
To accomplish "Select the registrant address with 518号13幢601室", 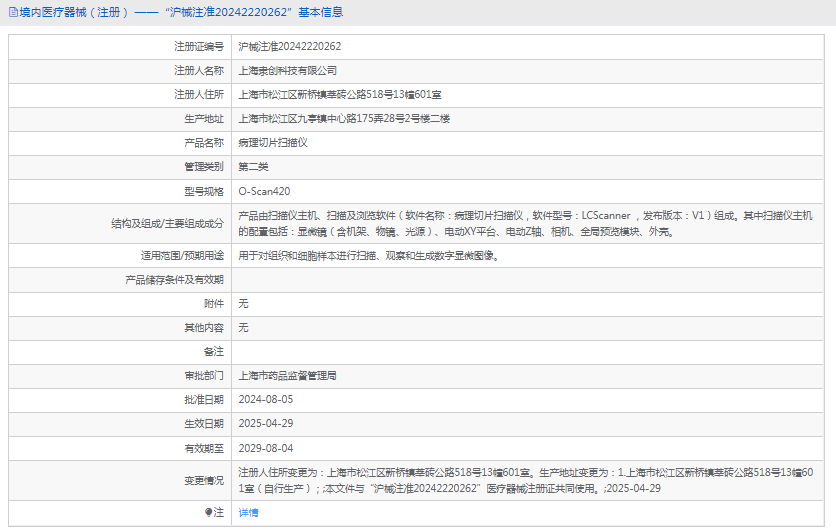I will [340, 94].
